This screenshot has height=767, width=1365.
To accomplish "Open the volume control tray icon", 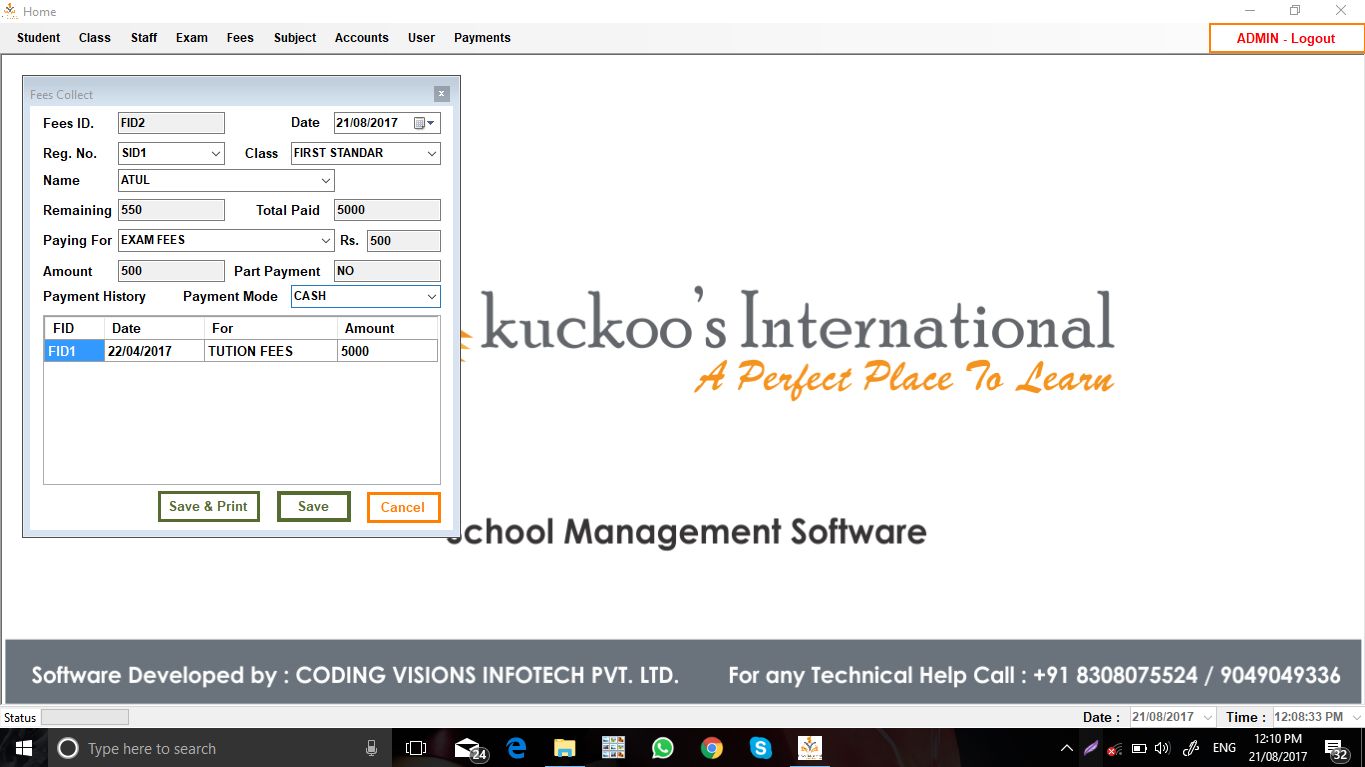I will (x=1161, y=748).
